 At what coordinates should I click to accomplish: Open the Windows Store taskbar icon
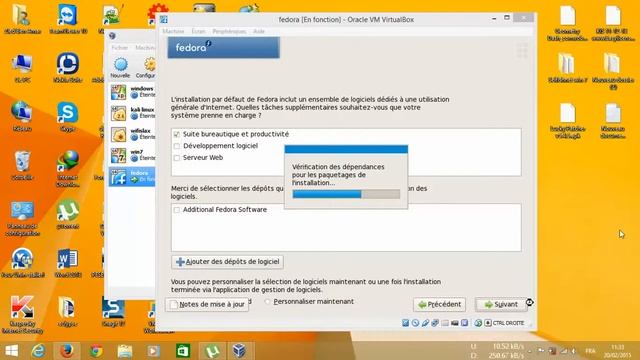(x=182, y=351)
